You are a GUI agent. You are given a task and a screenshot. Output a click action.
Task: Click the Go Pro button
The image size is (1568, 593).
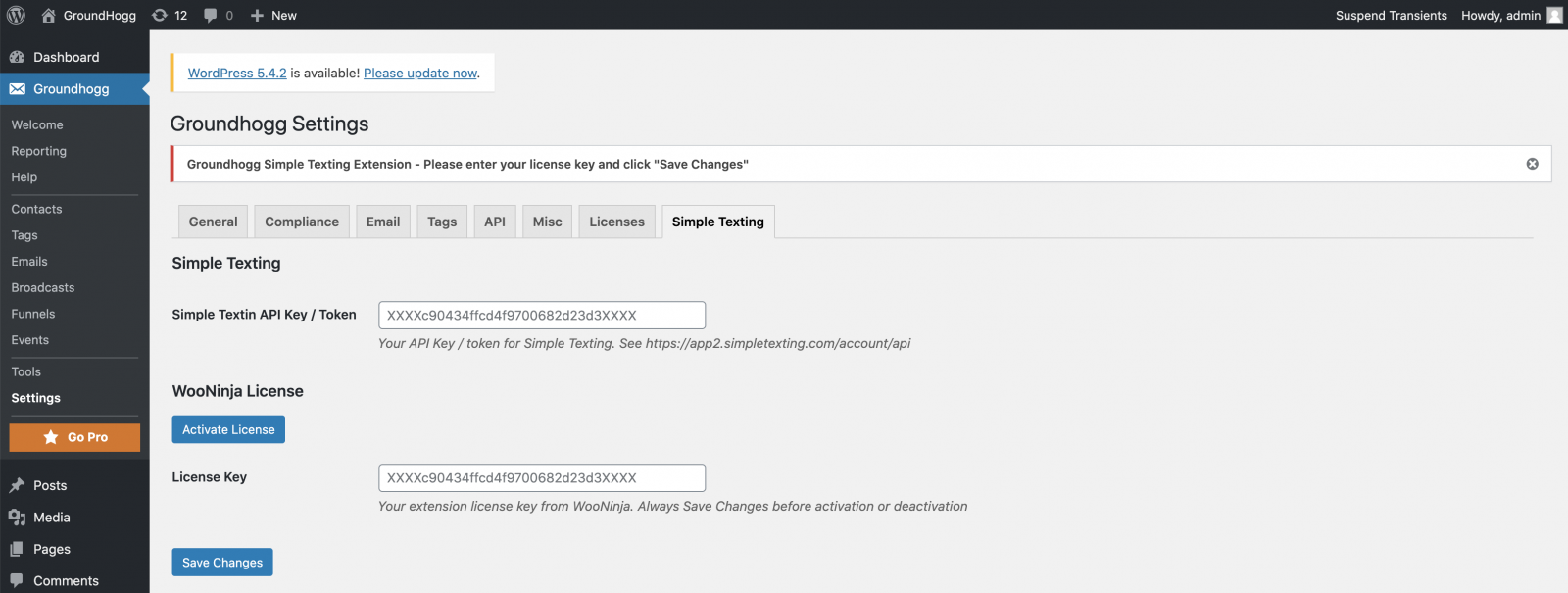74,437
